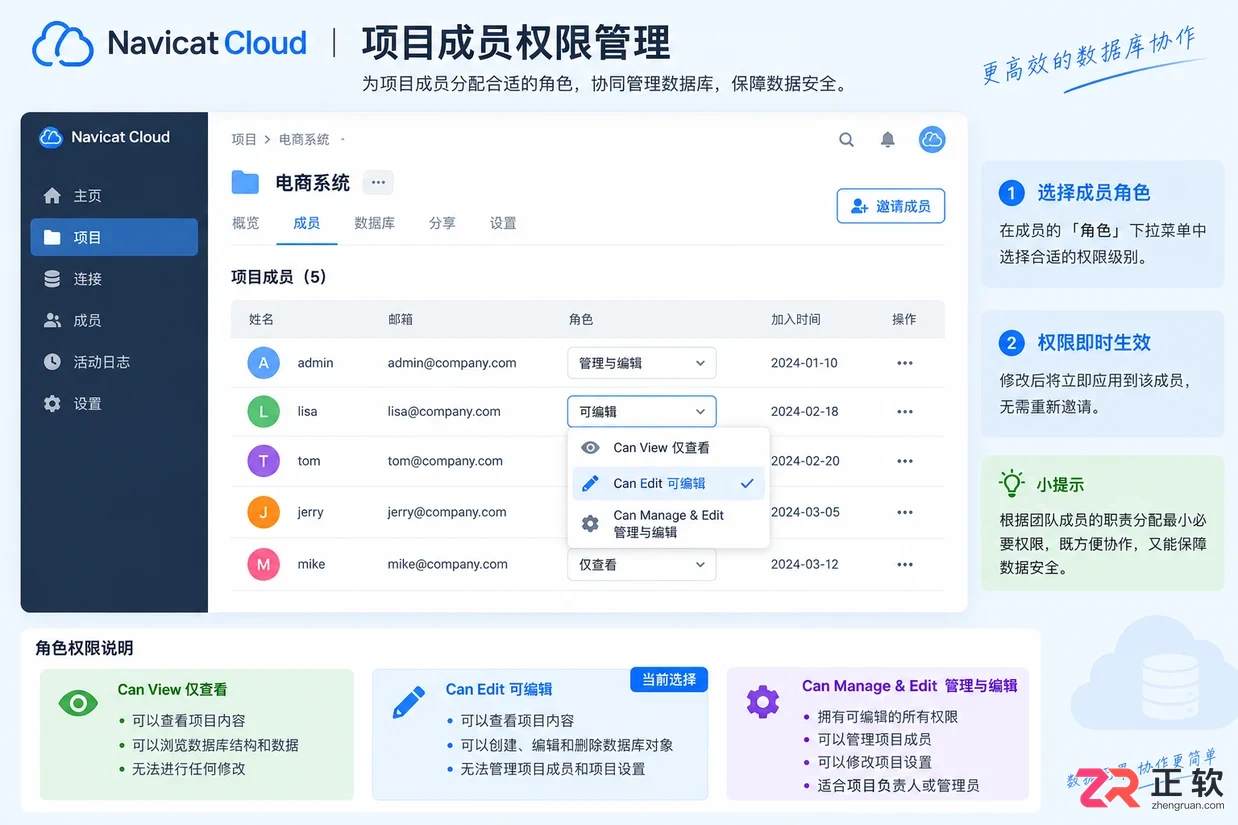Click lisa@company.com email cell
This screenshot has height=825, width=1238.
click(444, 411)
